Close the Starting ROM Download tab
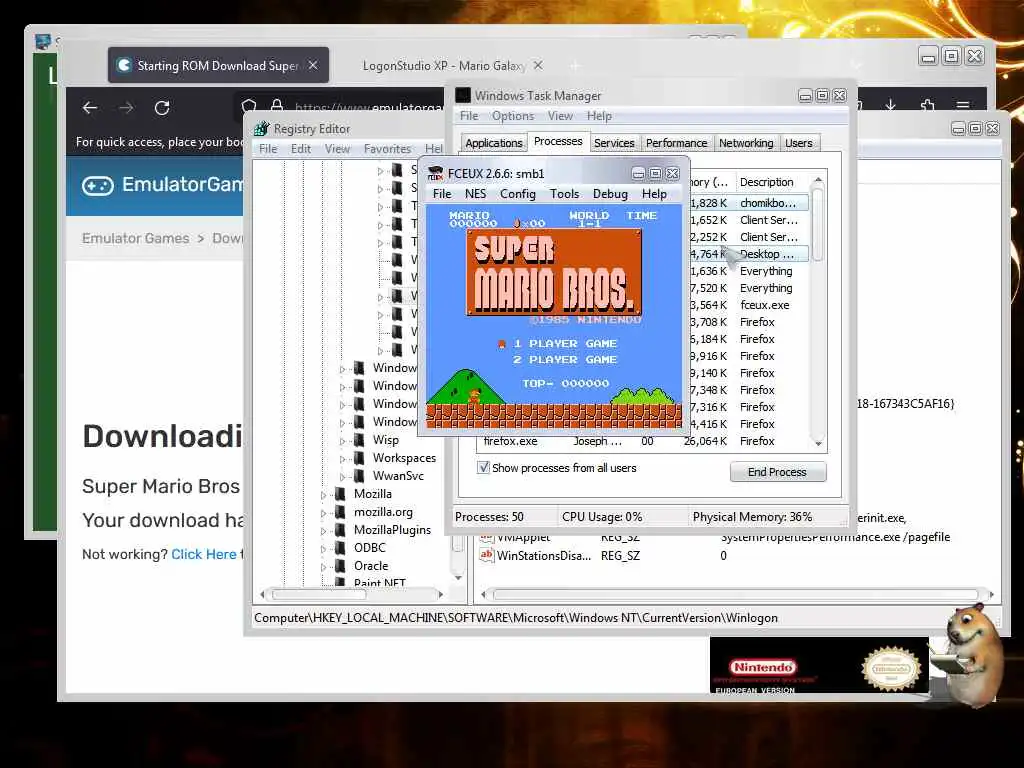 tap(313, 65)
